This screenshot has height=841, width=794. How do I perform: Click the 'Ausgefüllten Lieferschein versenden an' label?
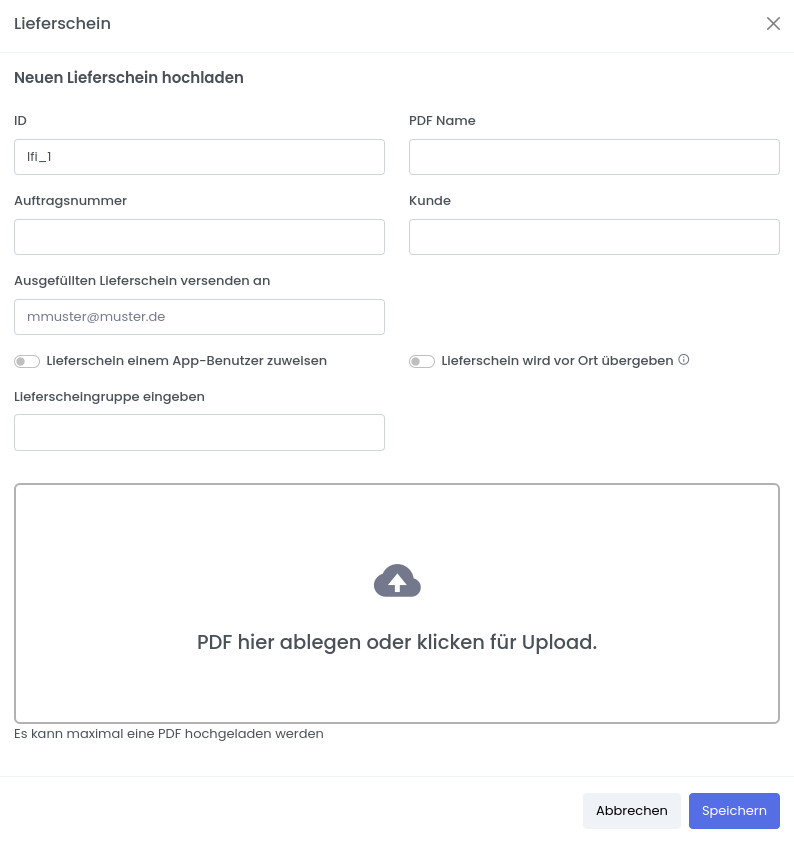pyautogui.click(x=142, y=281)
